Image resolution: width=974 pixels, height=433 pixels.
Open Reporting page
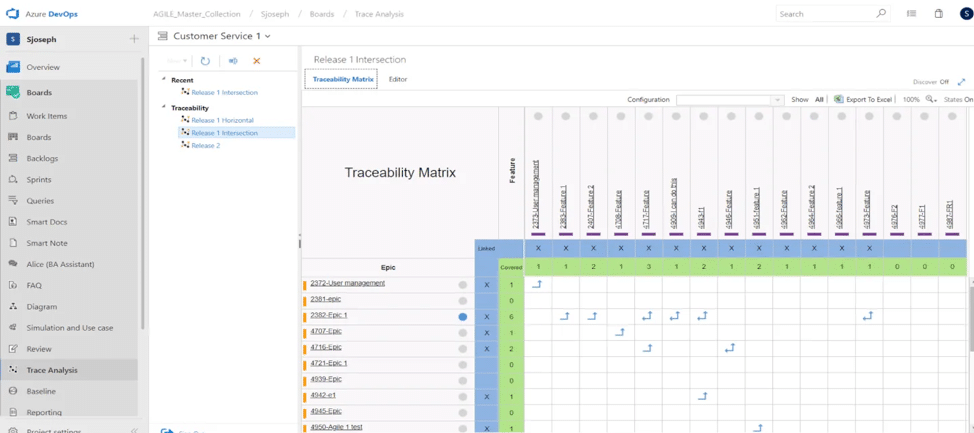pos(43,412)
